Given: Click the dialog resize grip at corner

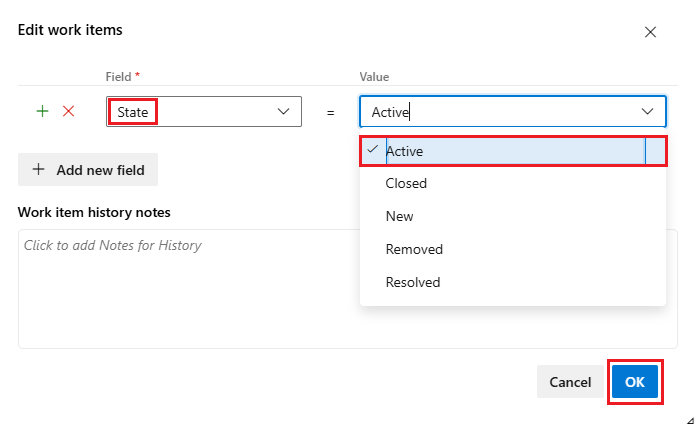Looking at the screenshot, I should pyautogui.click(x=690, y=421).
